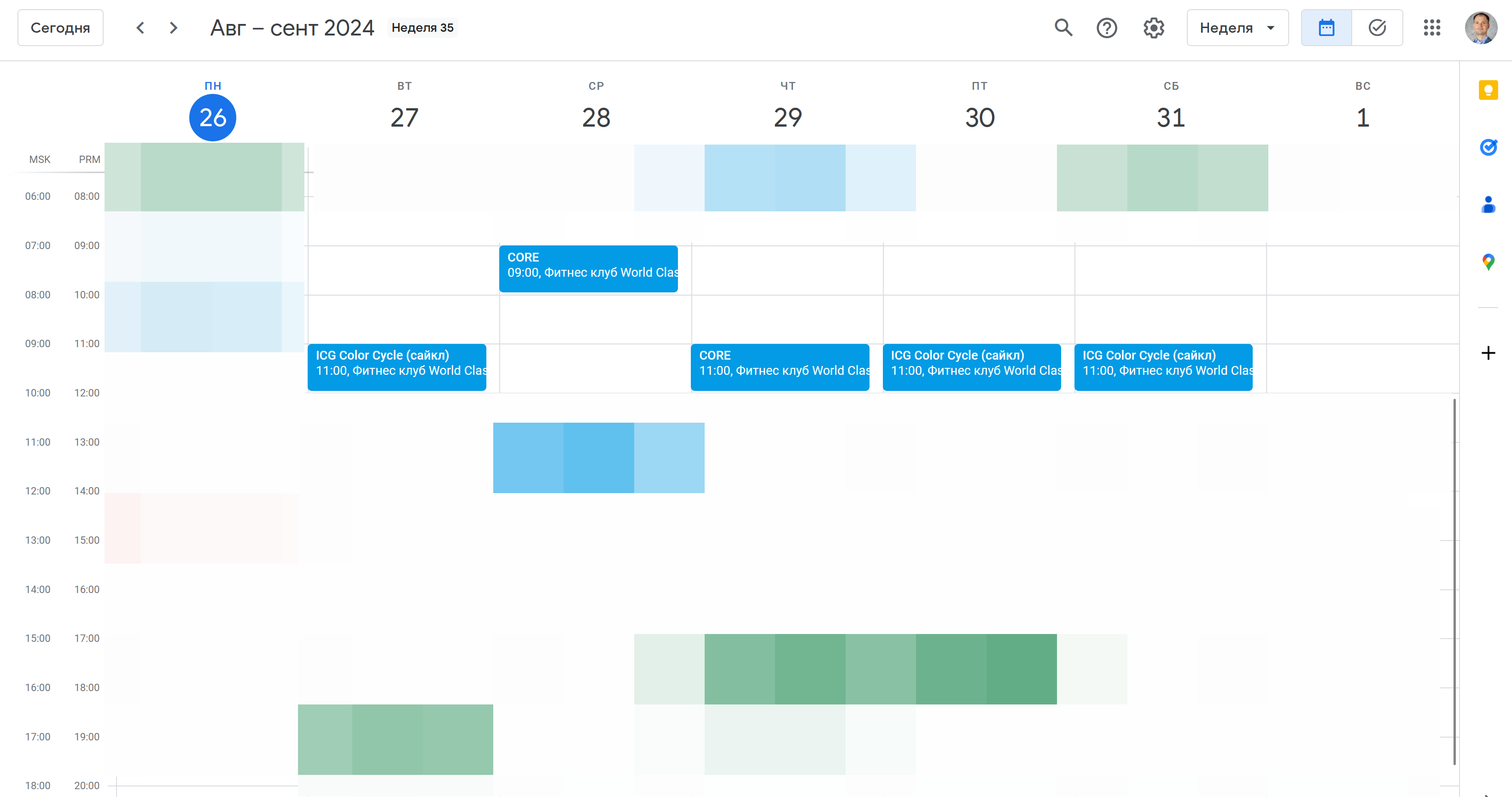Click the plus icon to get add-ons
1512x797 pixels.
pos(1488,353)
